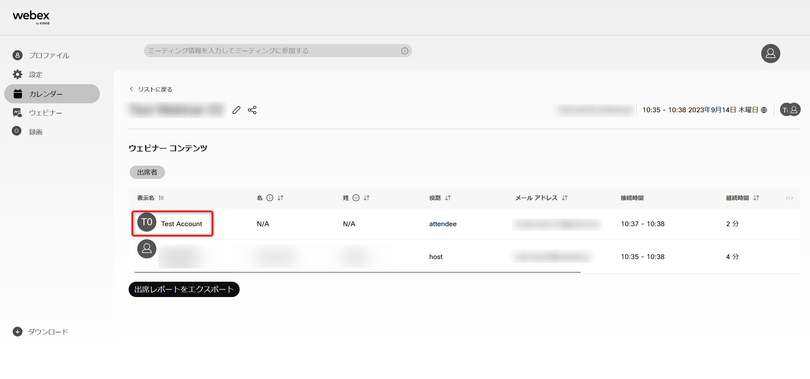This screenshot has width=810, height=379.
Task: Click the ウェビナー コンテンツ heading
Action: point(168,148)
